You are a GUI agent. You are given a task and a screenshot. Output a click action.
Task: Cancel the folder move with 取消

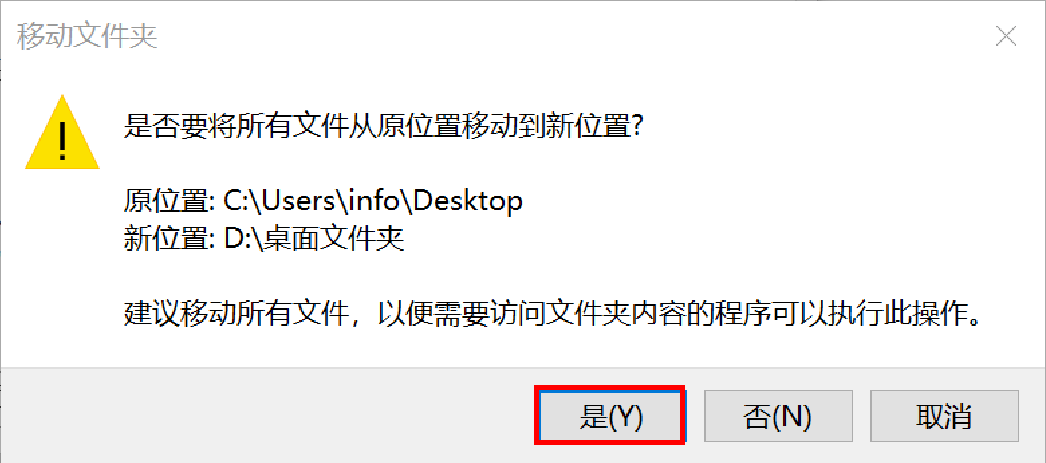pyautogui.click(x=944, y=414)
